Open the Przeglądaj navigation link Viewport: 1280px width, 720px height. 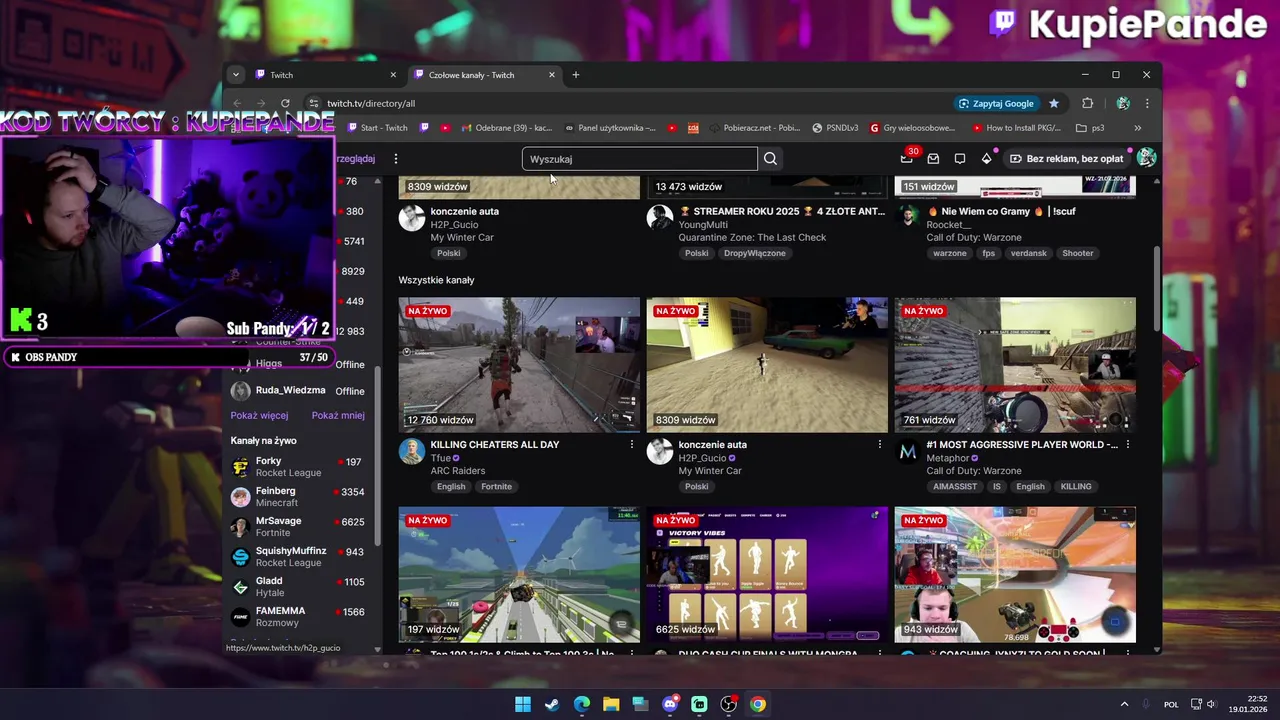(355, 159)
